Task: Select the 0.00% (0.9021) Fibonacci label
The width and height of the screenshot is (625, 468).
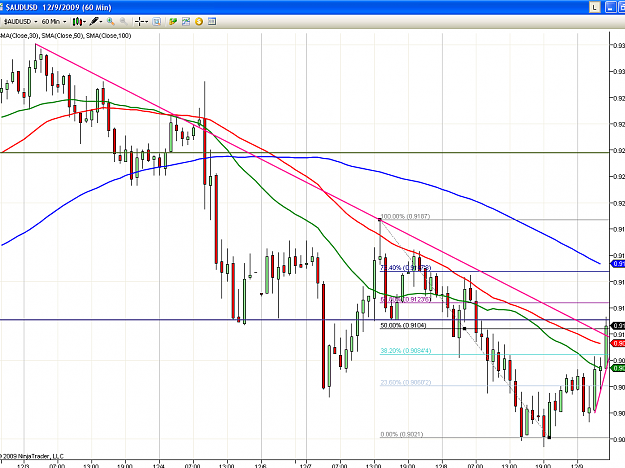Action: click(x=401, y=434)
